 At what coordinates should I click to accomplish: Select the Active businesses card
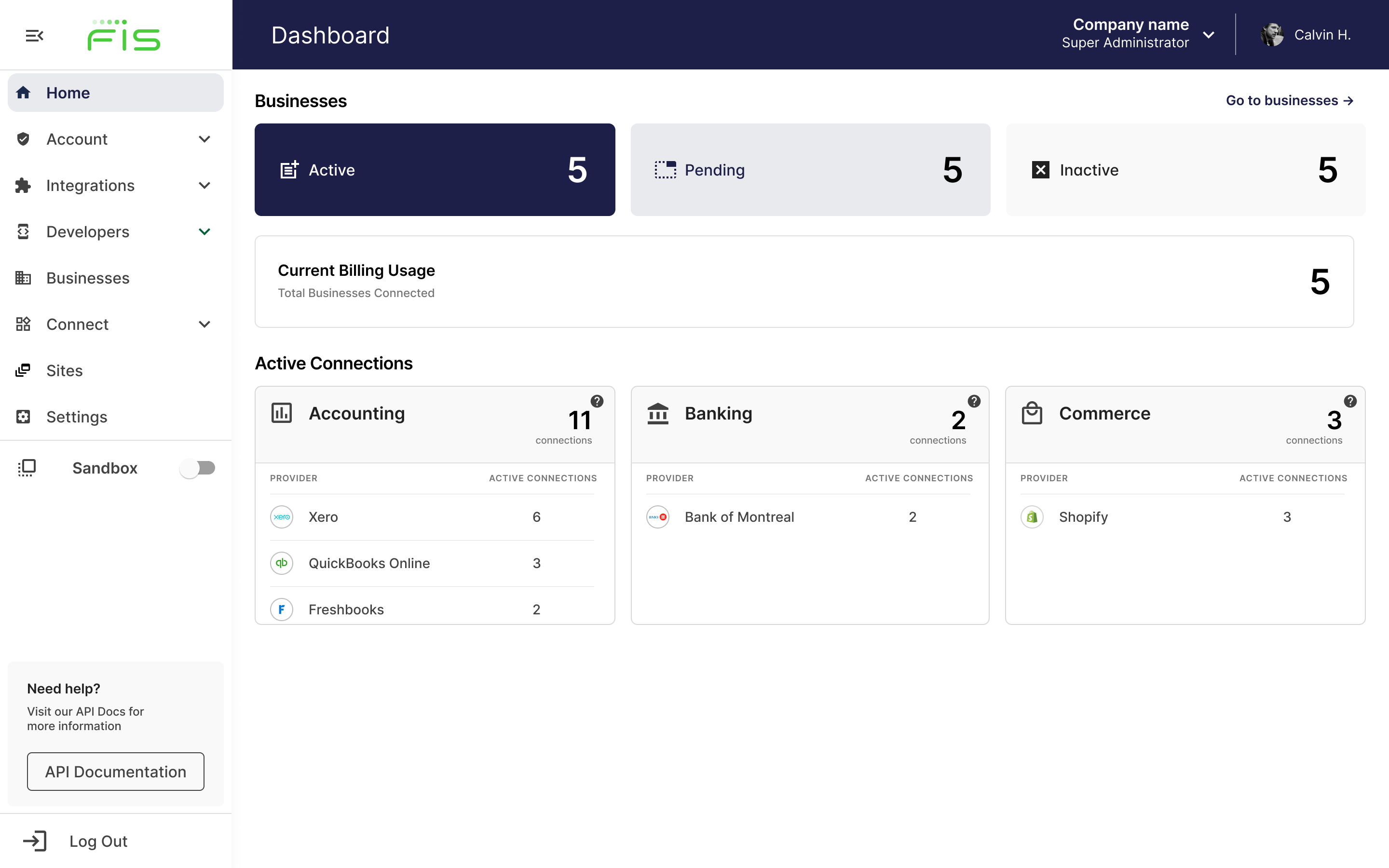click(435, 169)
